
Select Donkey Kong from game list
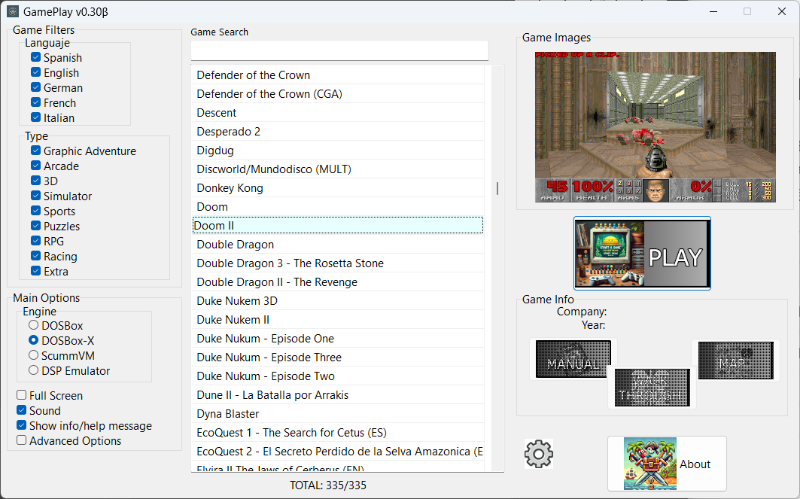tap(230, 188)
